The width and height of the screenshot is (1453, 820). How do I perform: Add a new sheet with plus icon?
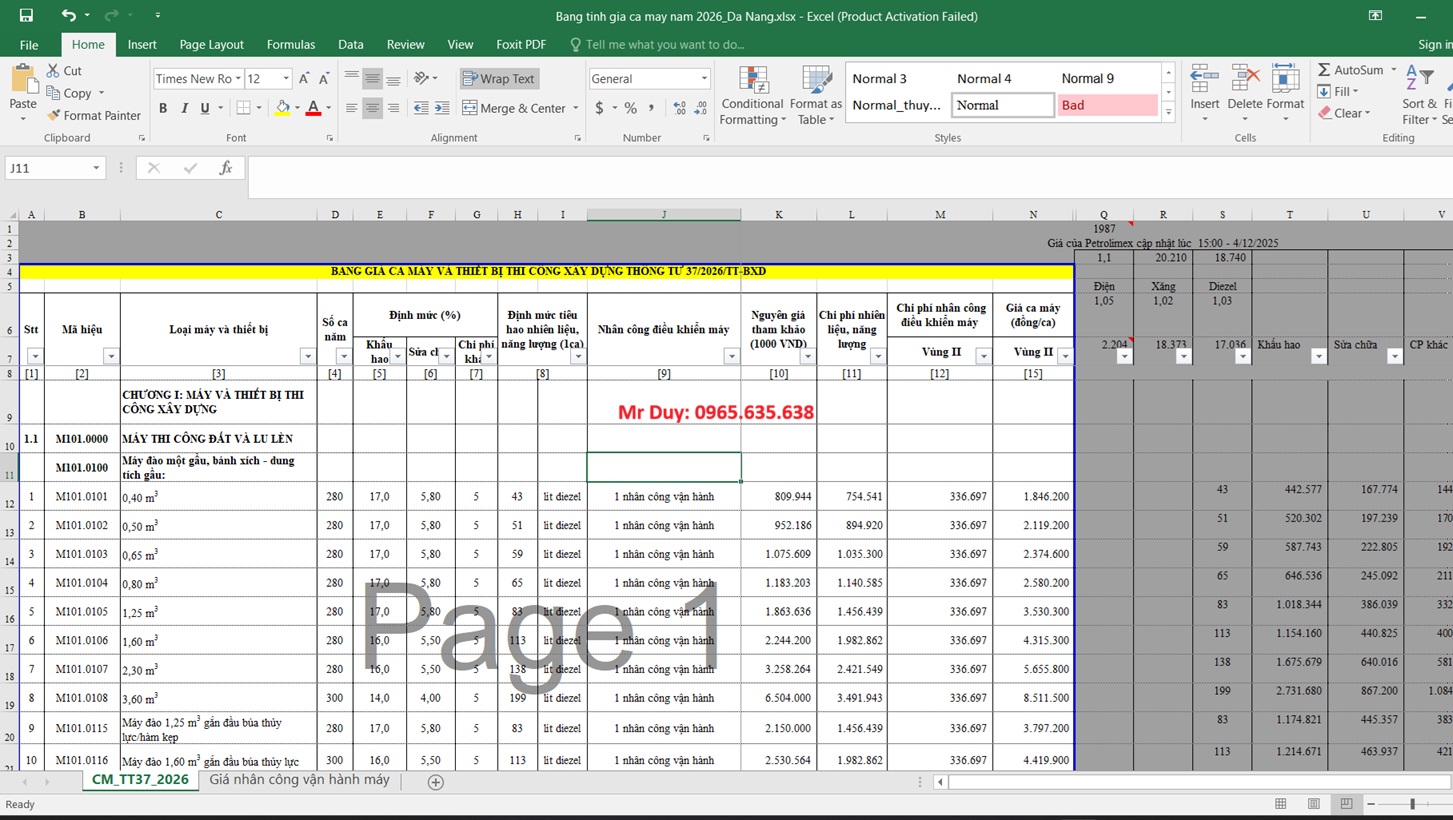click(x=435, y=782)
